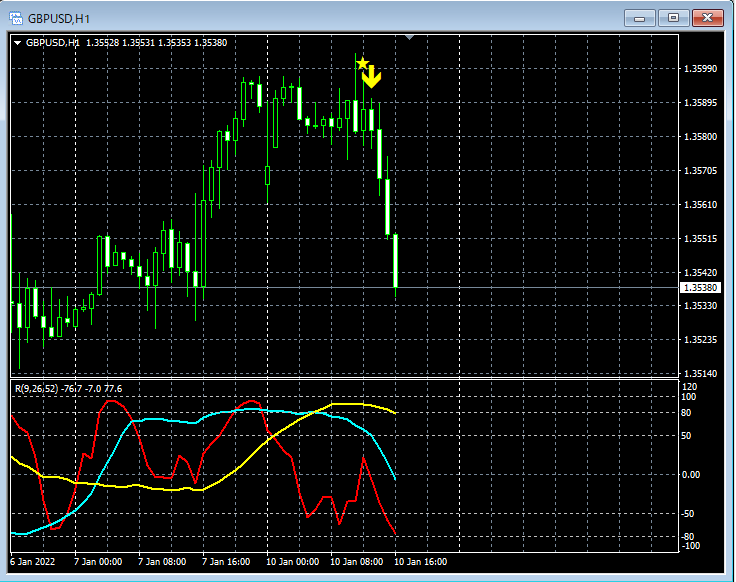Image resolution: width=736 pixels, height=582 pixels.
Task: Click the 1.35895 price scale label
Action: (700, 103)
